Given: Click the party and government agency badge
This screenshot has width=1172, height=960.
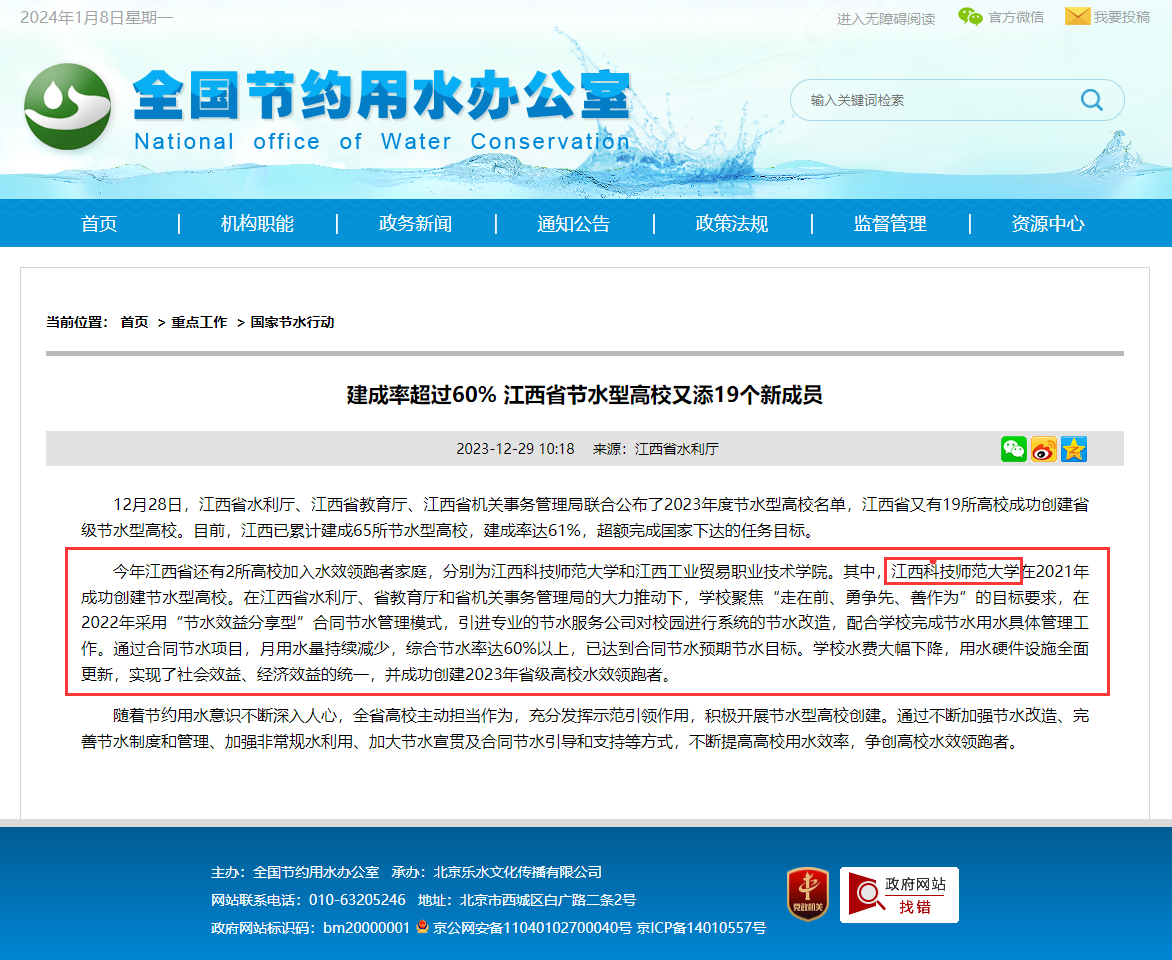Looking at the screenshot, I should coord(808,894).
